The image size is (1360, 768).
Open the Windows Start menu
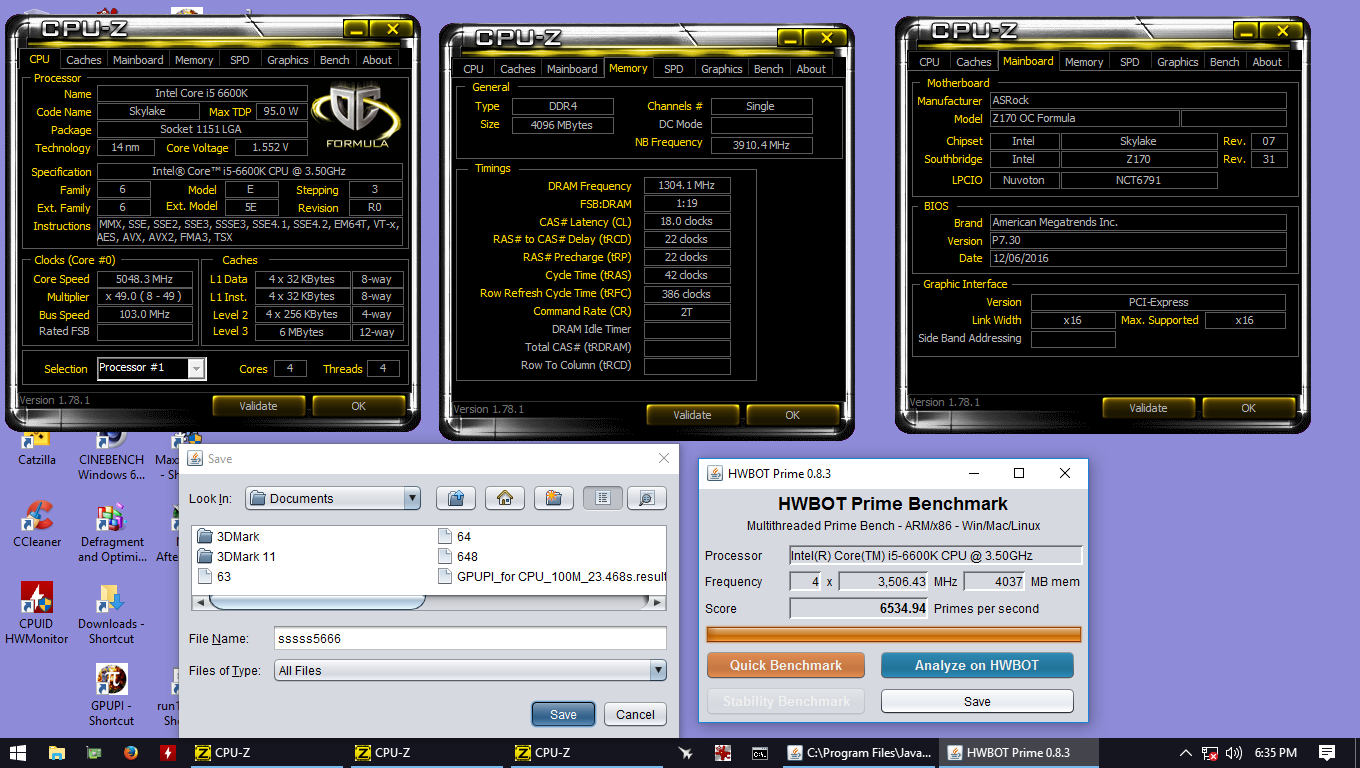tap(19, 753)
